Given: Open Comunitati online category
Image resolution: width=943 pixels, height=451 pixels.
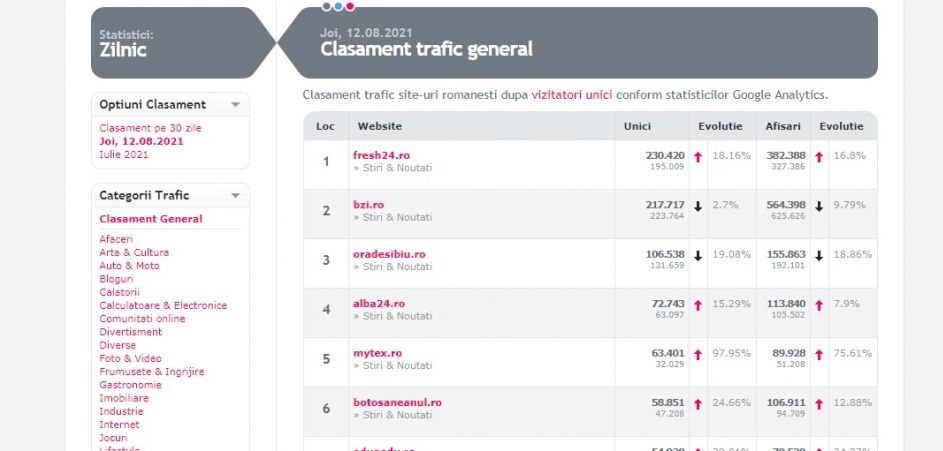Looking at the screenshot, I should [x=143, y=319].
